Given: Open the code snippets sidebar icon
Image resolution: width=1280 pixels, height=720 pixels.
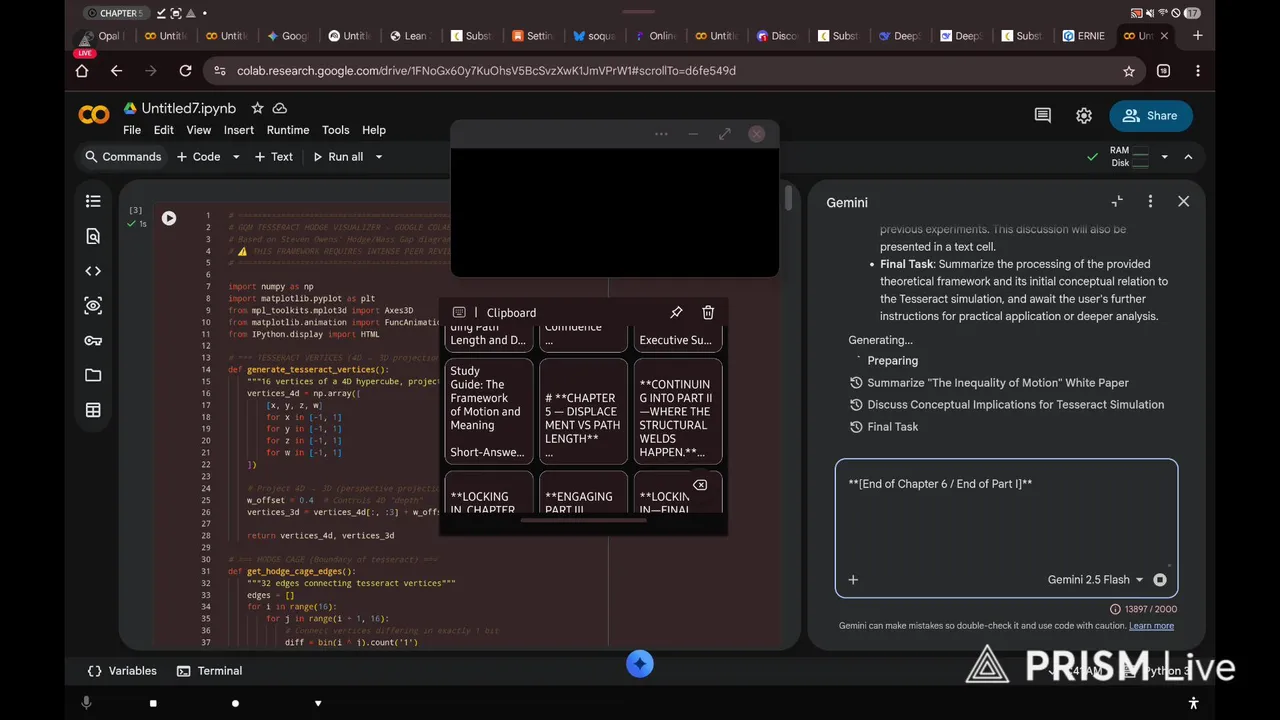Looking at the screenshot, I should click(x=93, y=271).
